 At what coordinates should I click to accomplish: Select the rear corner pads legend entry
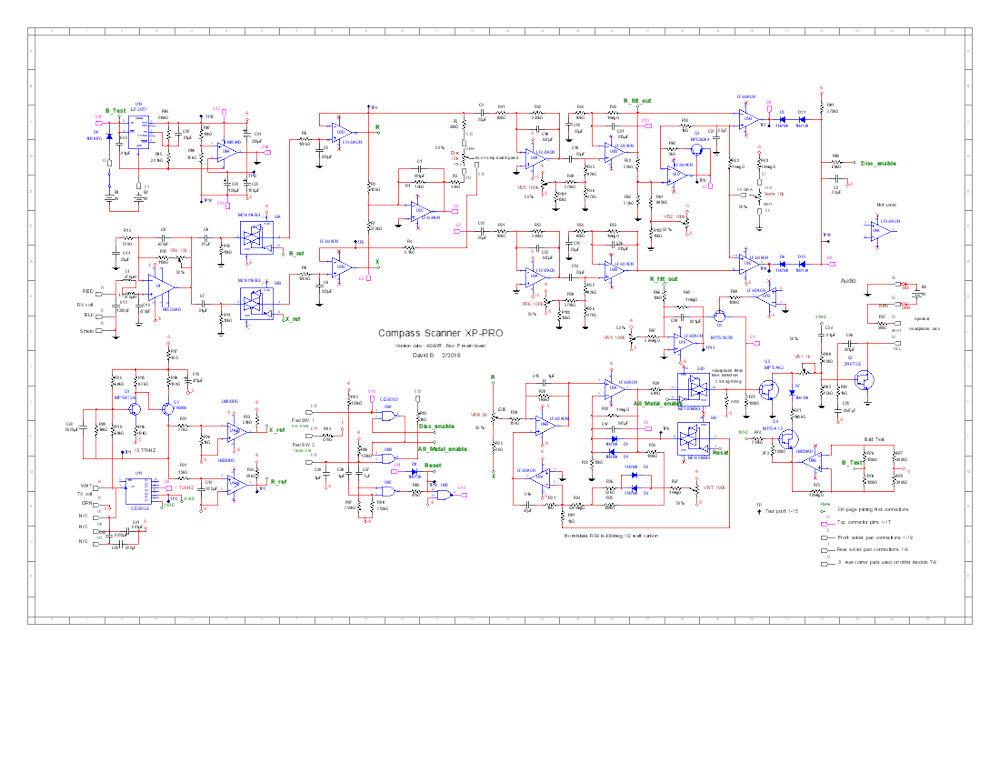pyautogui.click(x=886, y=563)
